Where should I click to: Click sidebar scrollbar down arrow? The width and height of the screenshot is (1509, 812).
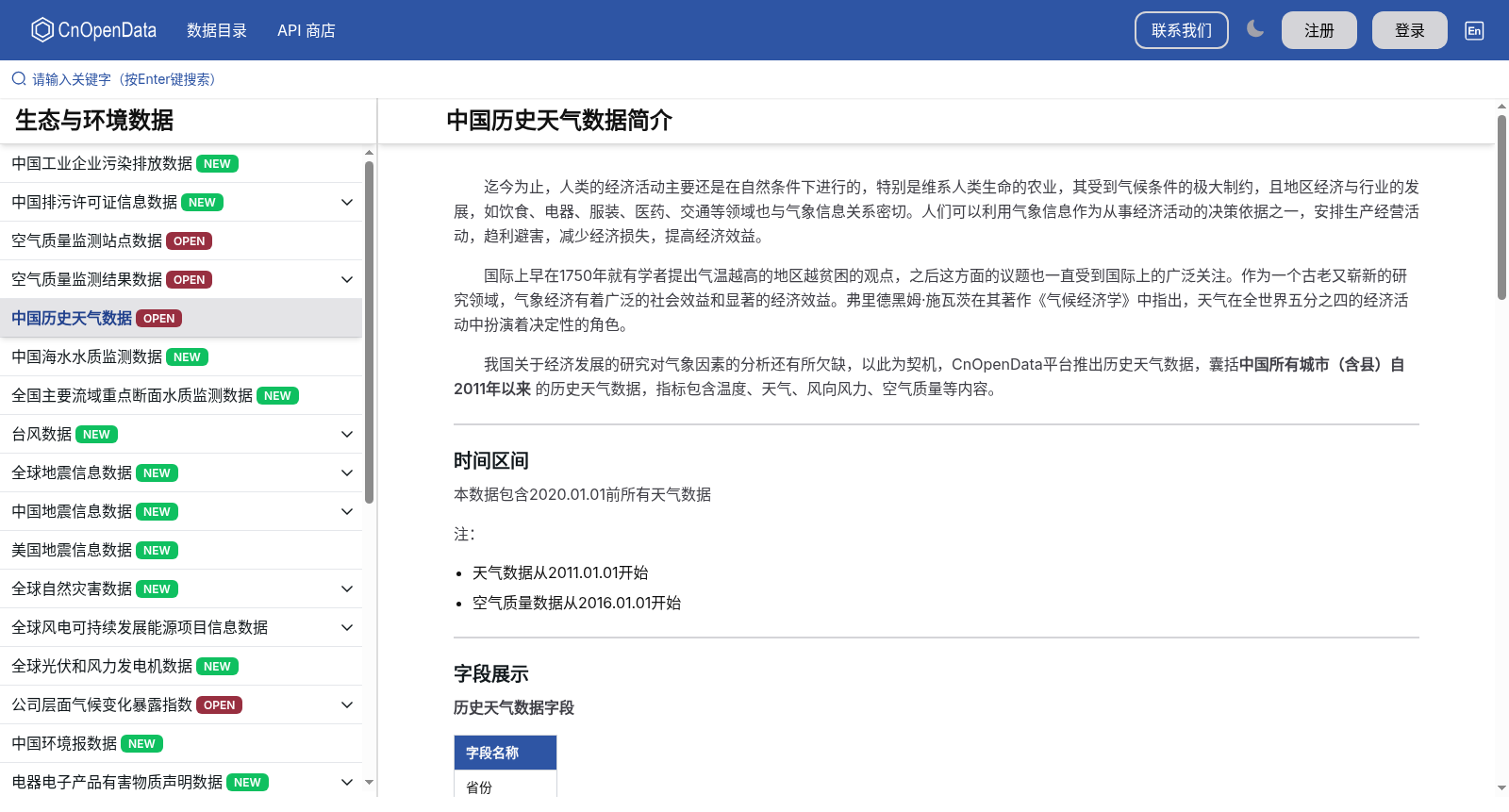pyautogui.click(x=369, y=782)
